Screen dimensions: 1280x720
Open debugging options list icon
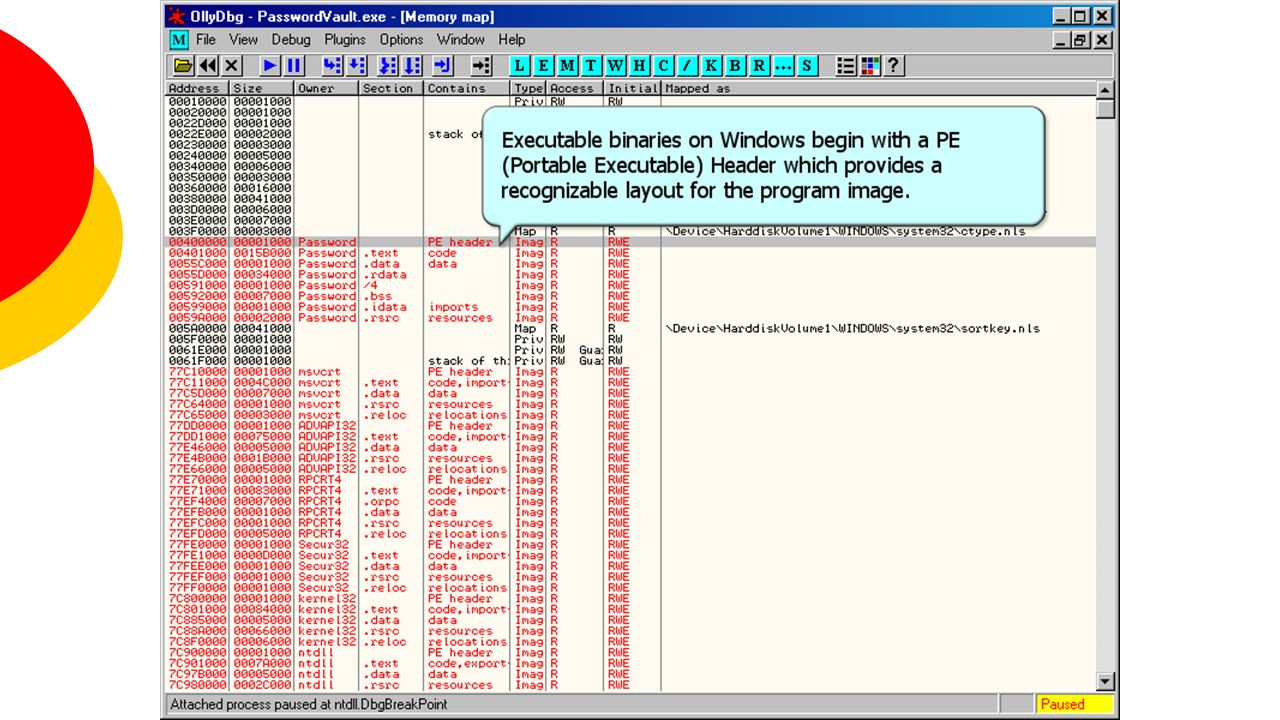click(x=846, y=66)
